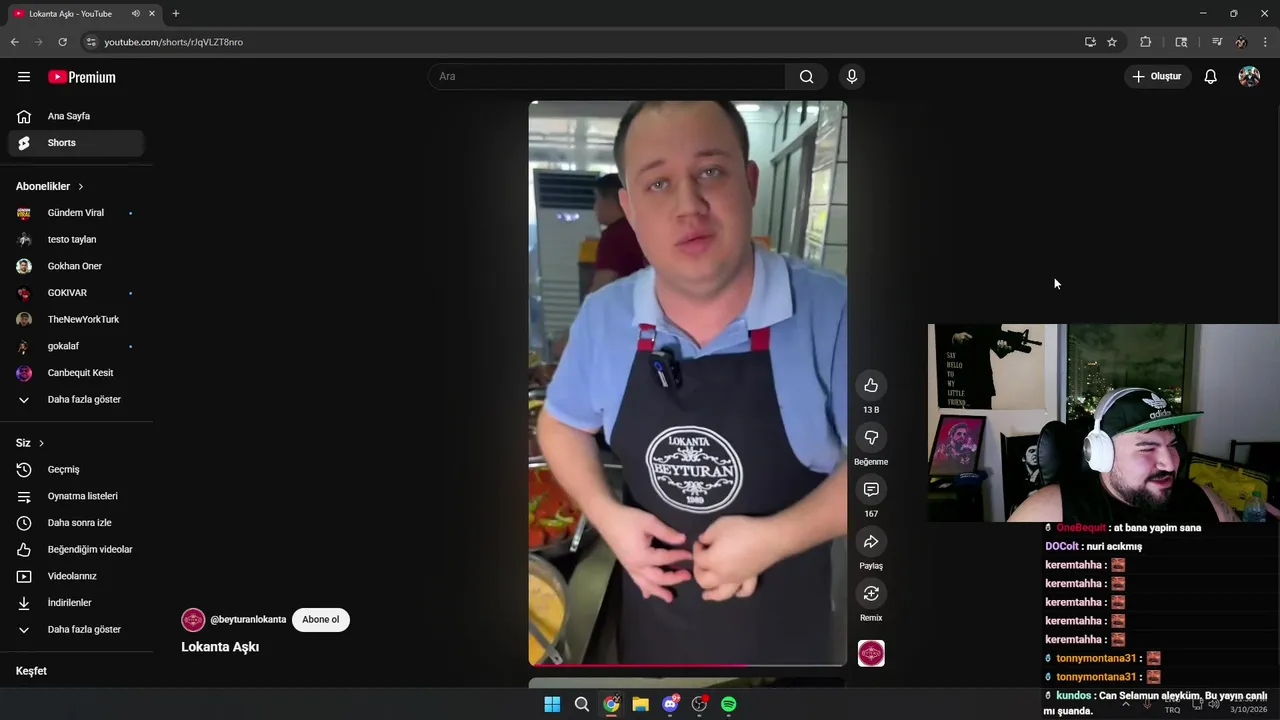This screenshot has height=720, width=1280.
Task: Reload the page
Action: tap(62, 42)
